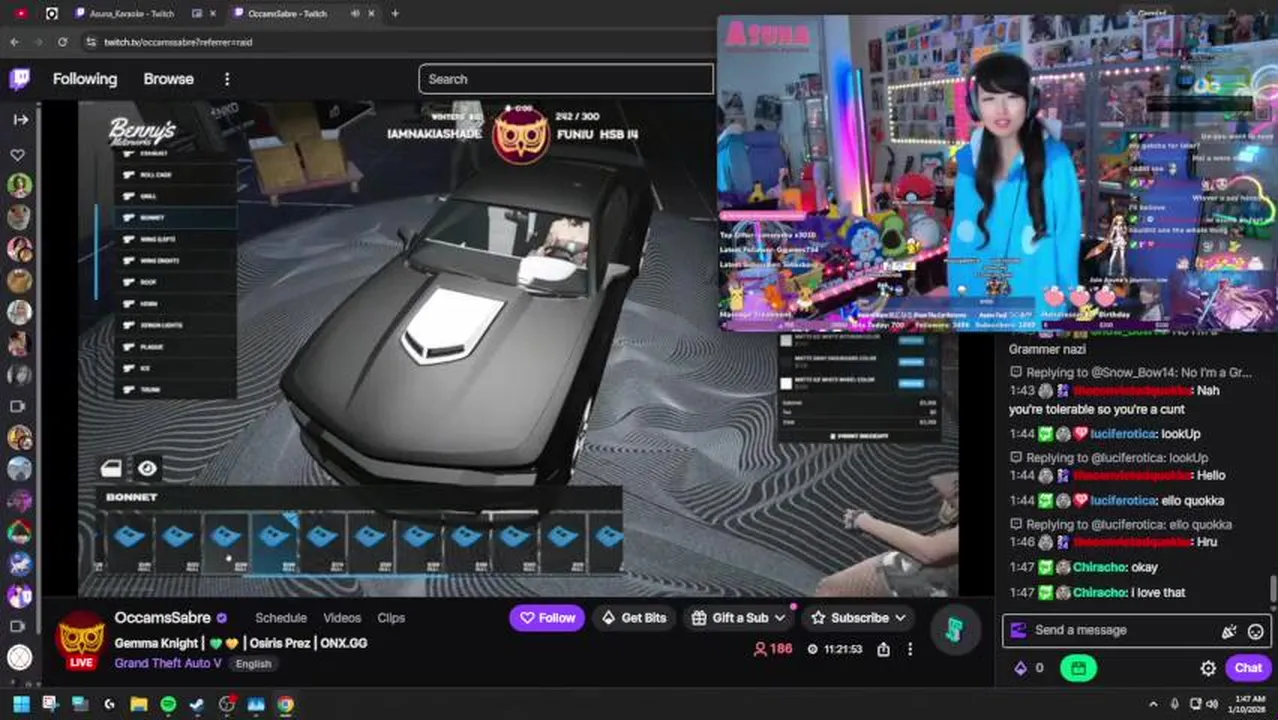Use the chat scrollbar
This screenshot has width=1278, height=720.
coord(1273,588)
